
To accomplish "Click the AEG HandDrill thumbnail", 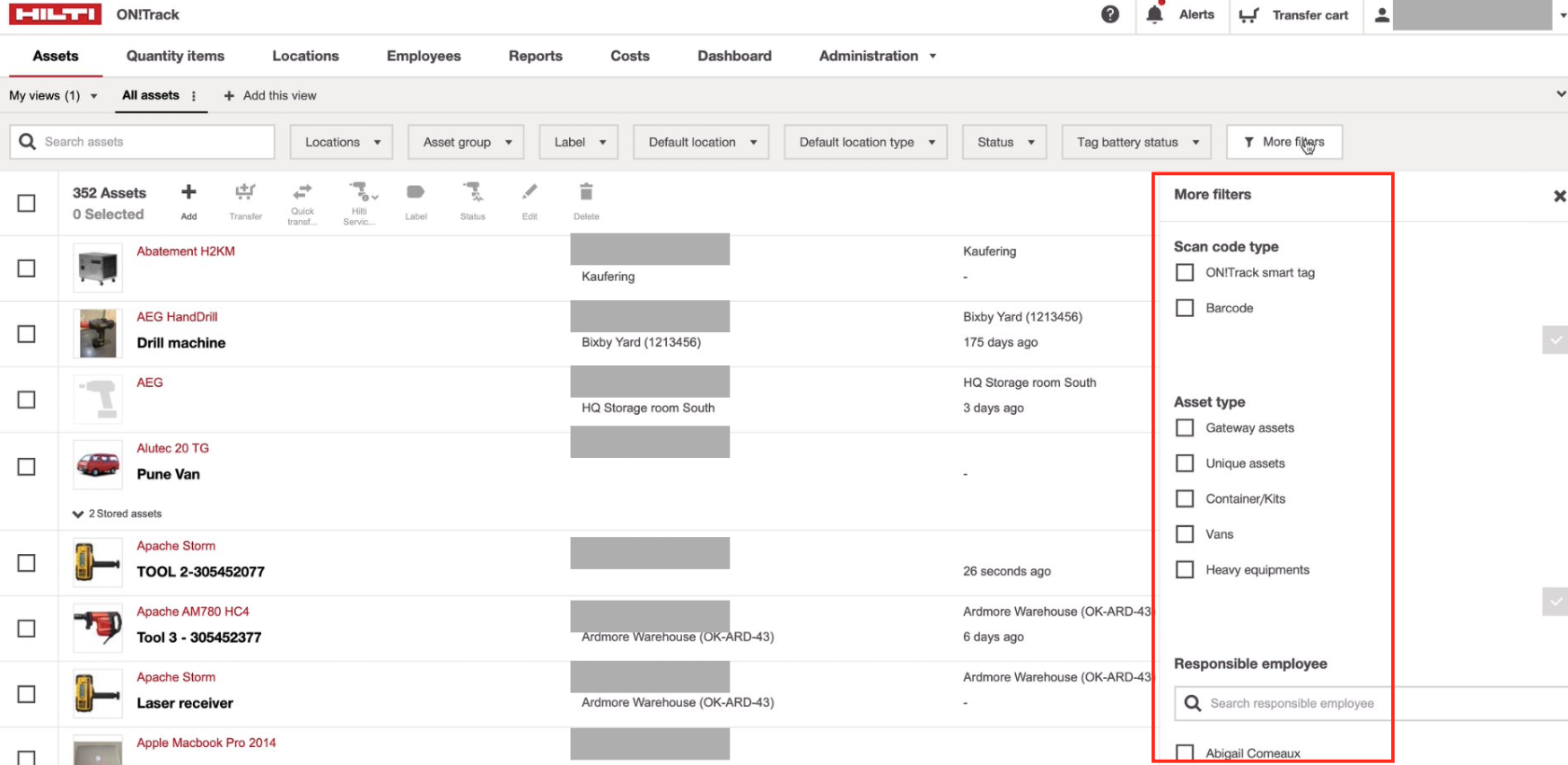I will (x=98, y=334).
